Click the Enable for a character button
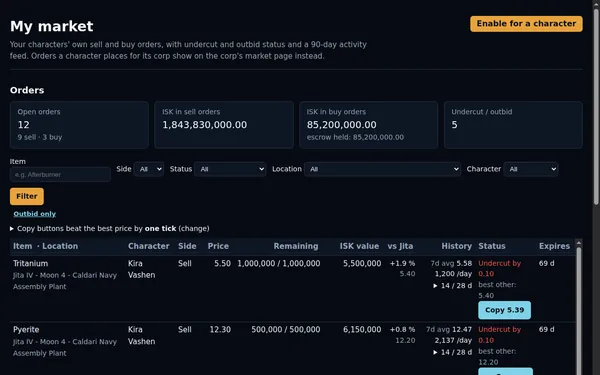 [x=526, y=24]
